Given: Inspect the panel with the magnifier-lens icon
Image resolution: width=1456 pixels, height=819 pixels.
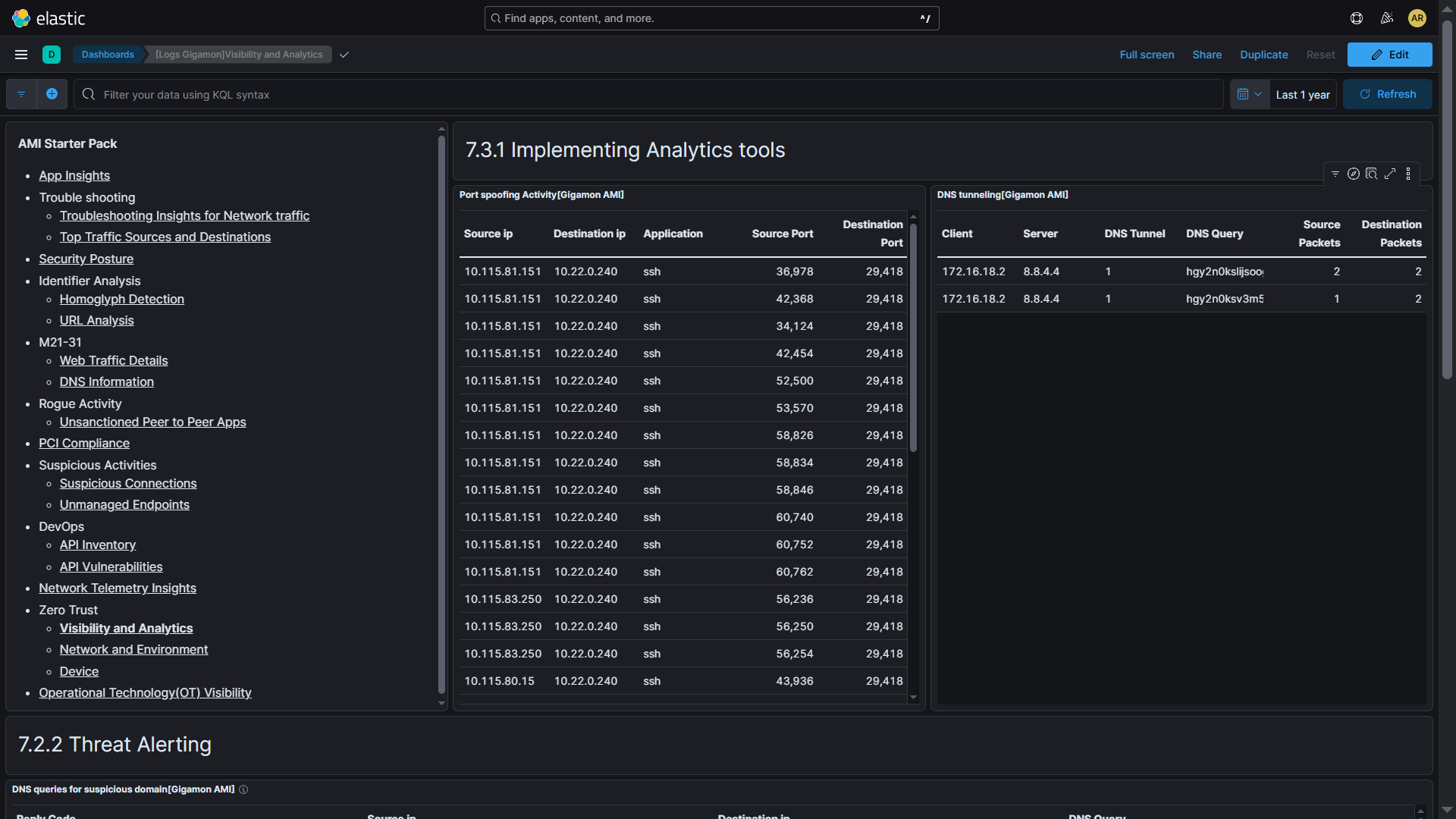Looking at the screenshot, I should pyautogui.click(x=1372, y=173).
